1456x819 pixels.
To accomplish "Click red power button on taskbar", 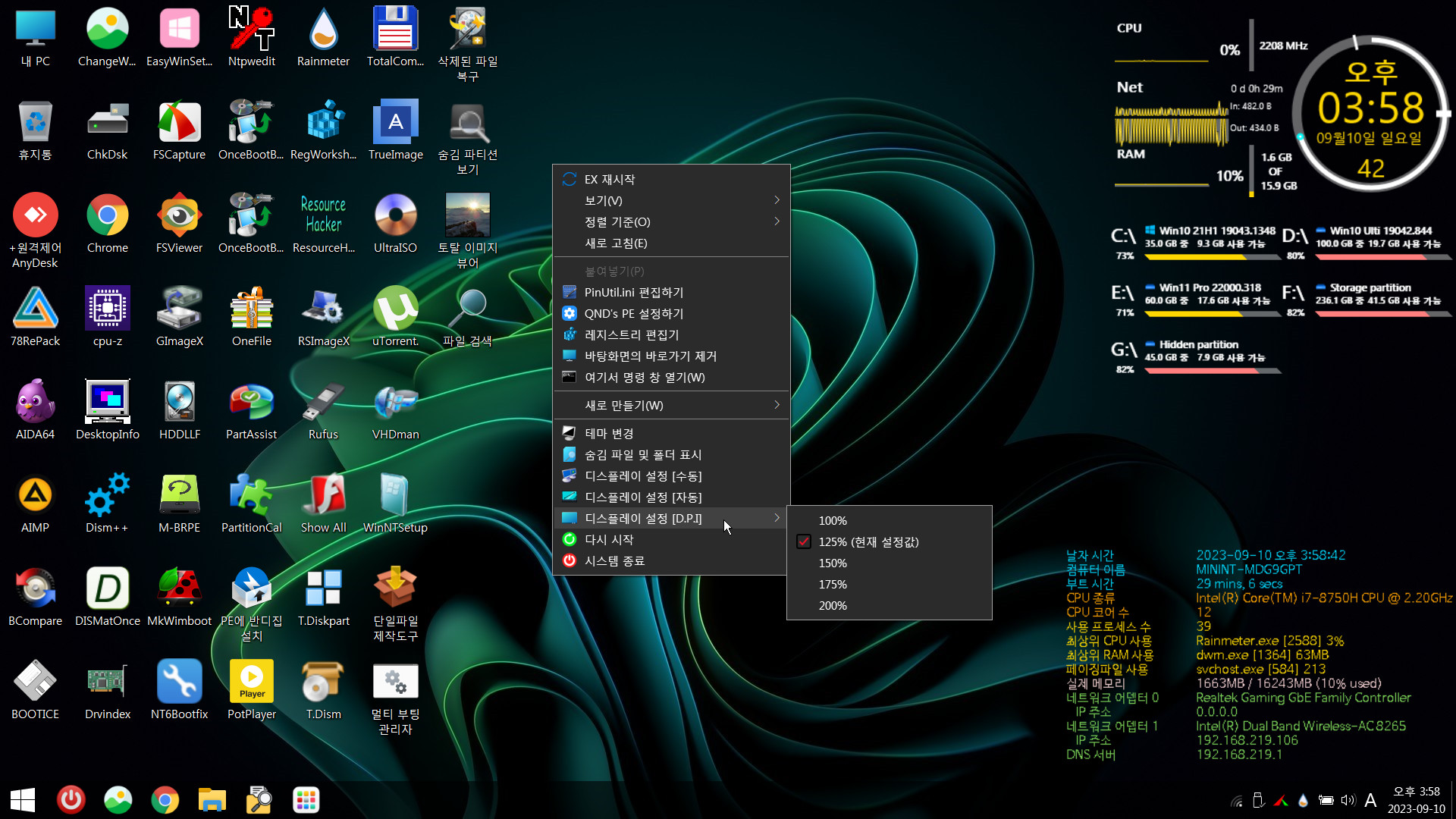I will (71, 800).
